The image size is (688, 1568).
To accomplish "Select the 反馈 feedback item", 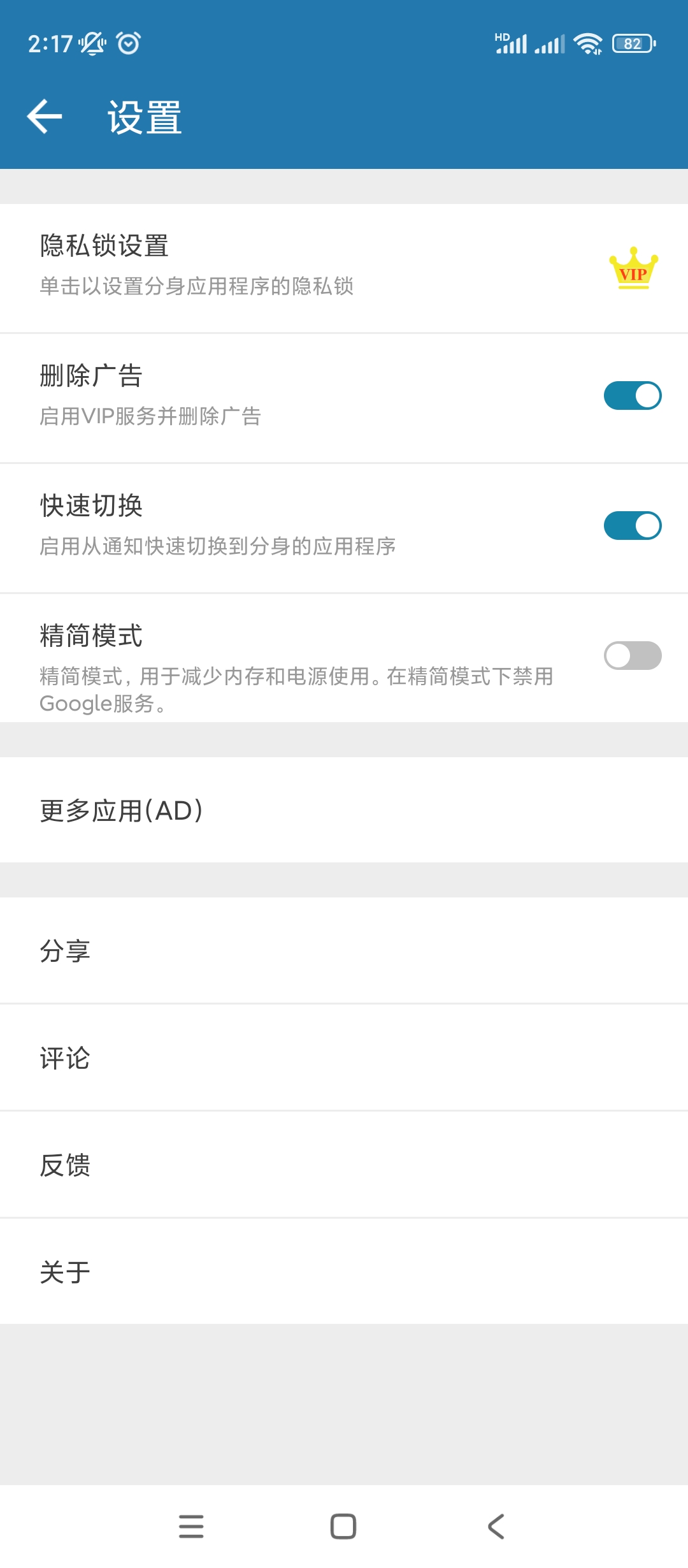I will tap(65, 1165).
